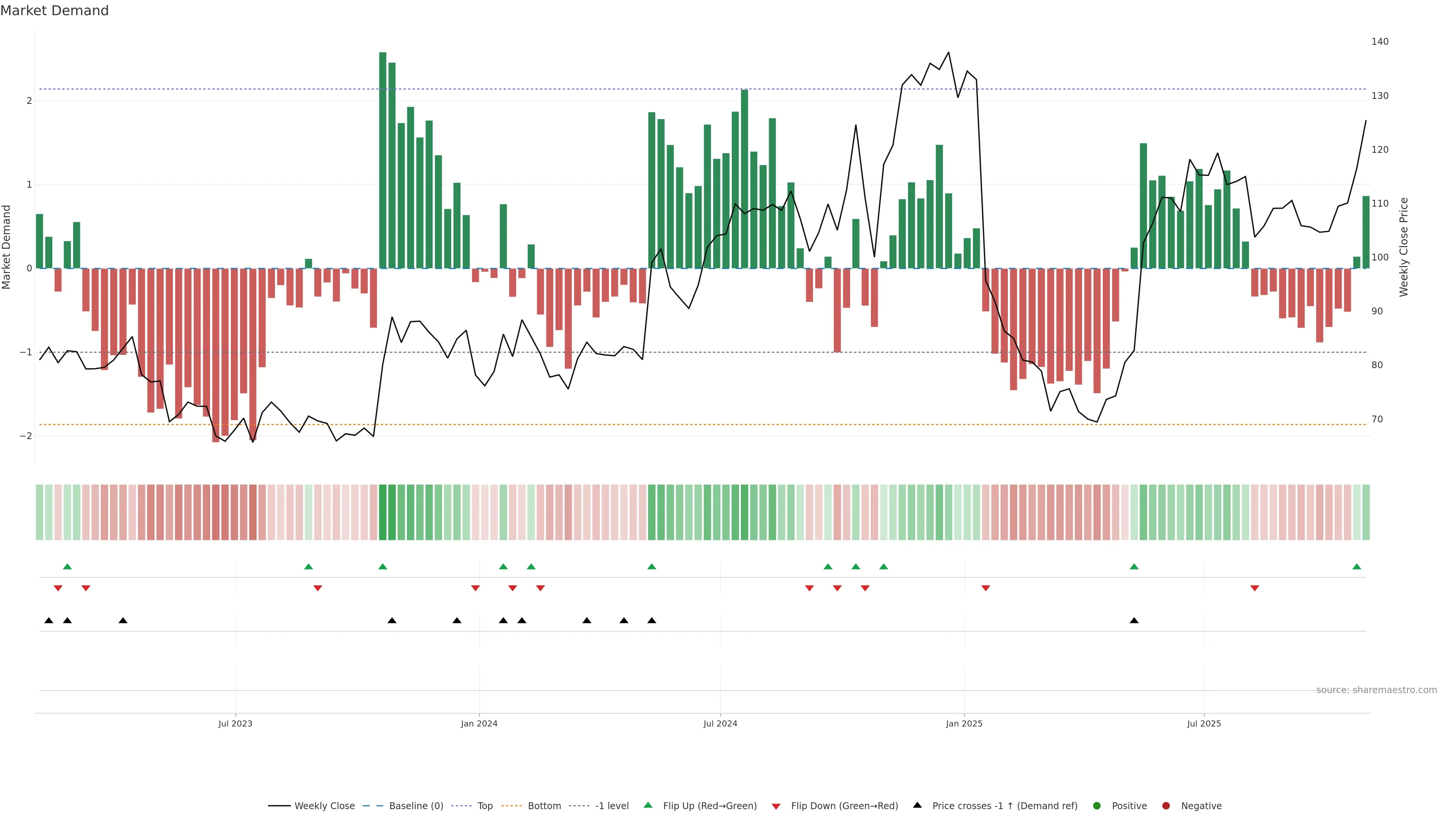Click black Price crosses -1 legend triangle
The height and width of the screenshot is (819, 1456).
917,805
